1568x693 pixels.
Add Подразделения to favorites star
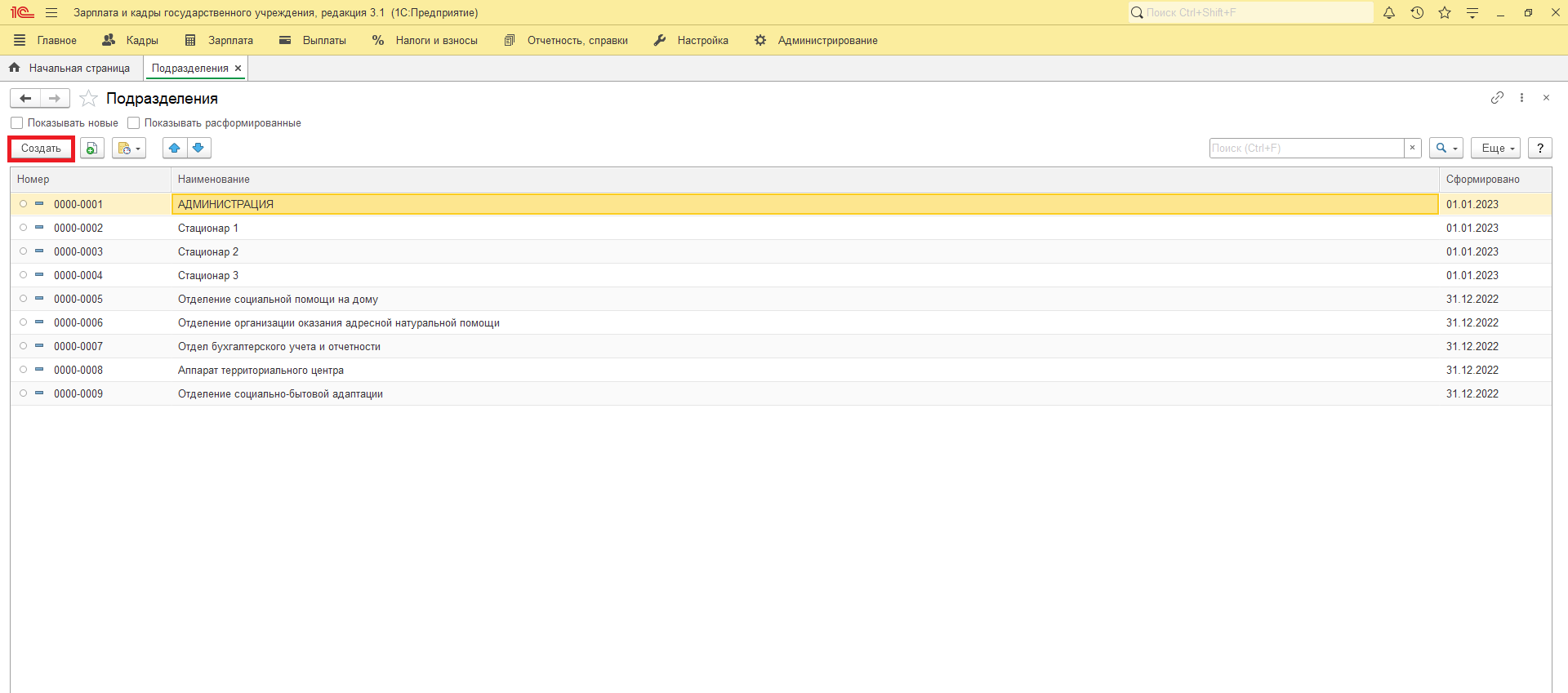coord(88,99)
